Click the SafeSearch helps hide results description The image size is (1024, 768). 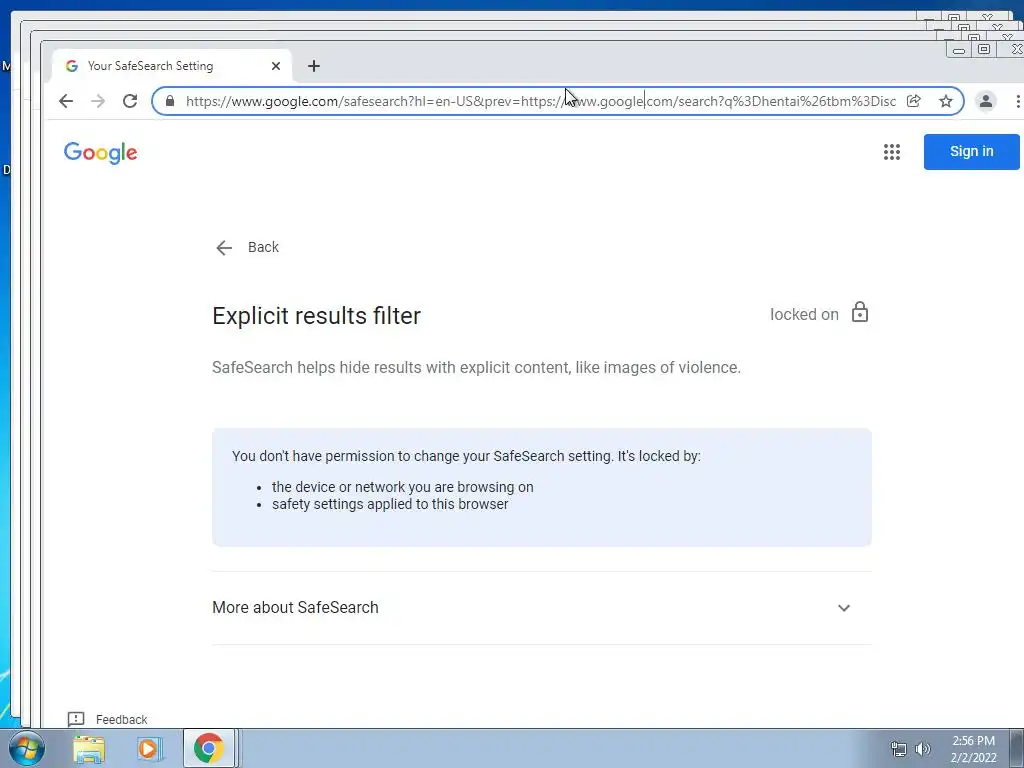tap(476, 368)
